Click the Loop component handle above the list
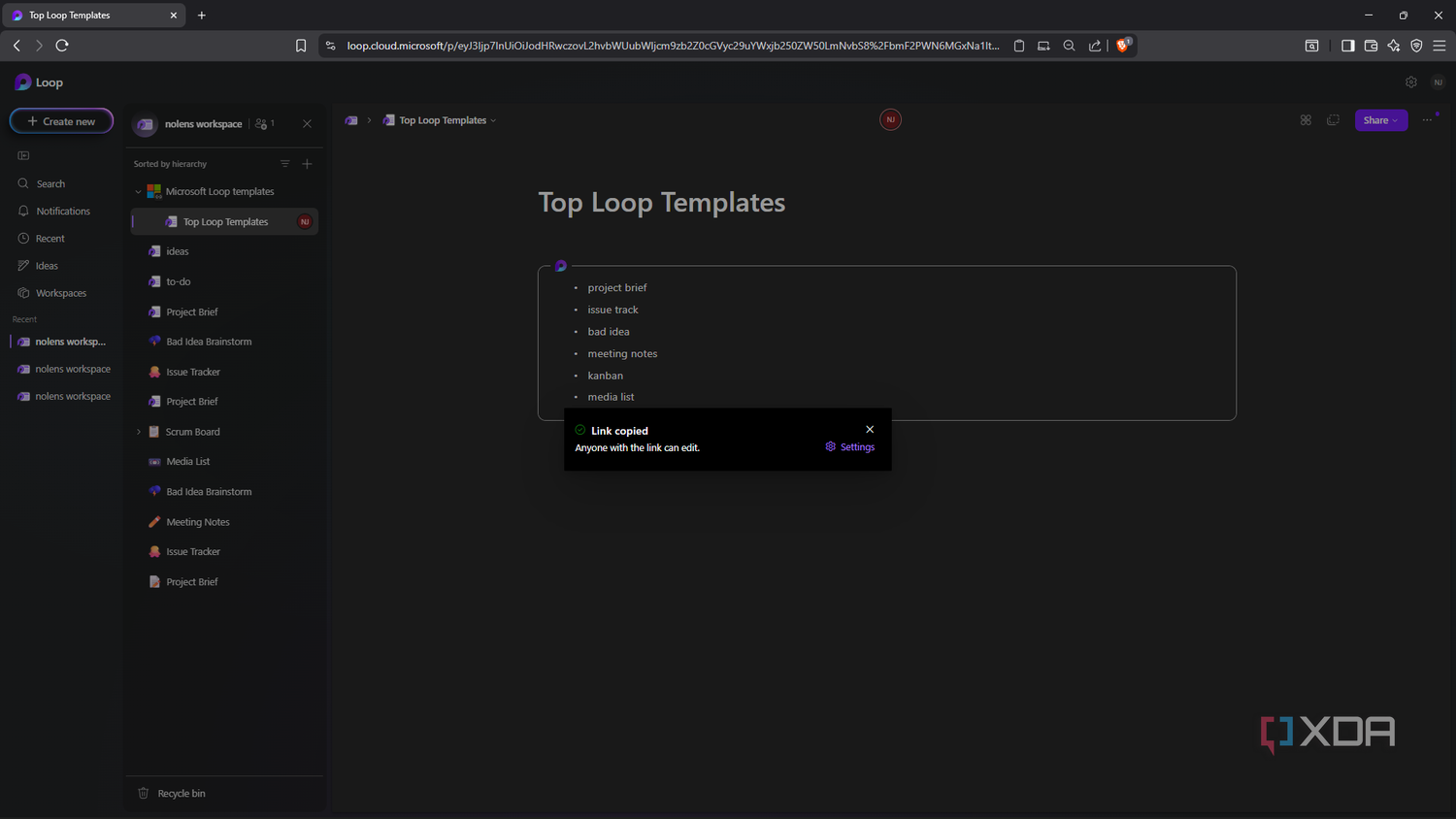Screen dimensions: 1456x819 560,266
